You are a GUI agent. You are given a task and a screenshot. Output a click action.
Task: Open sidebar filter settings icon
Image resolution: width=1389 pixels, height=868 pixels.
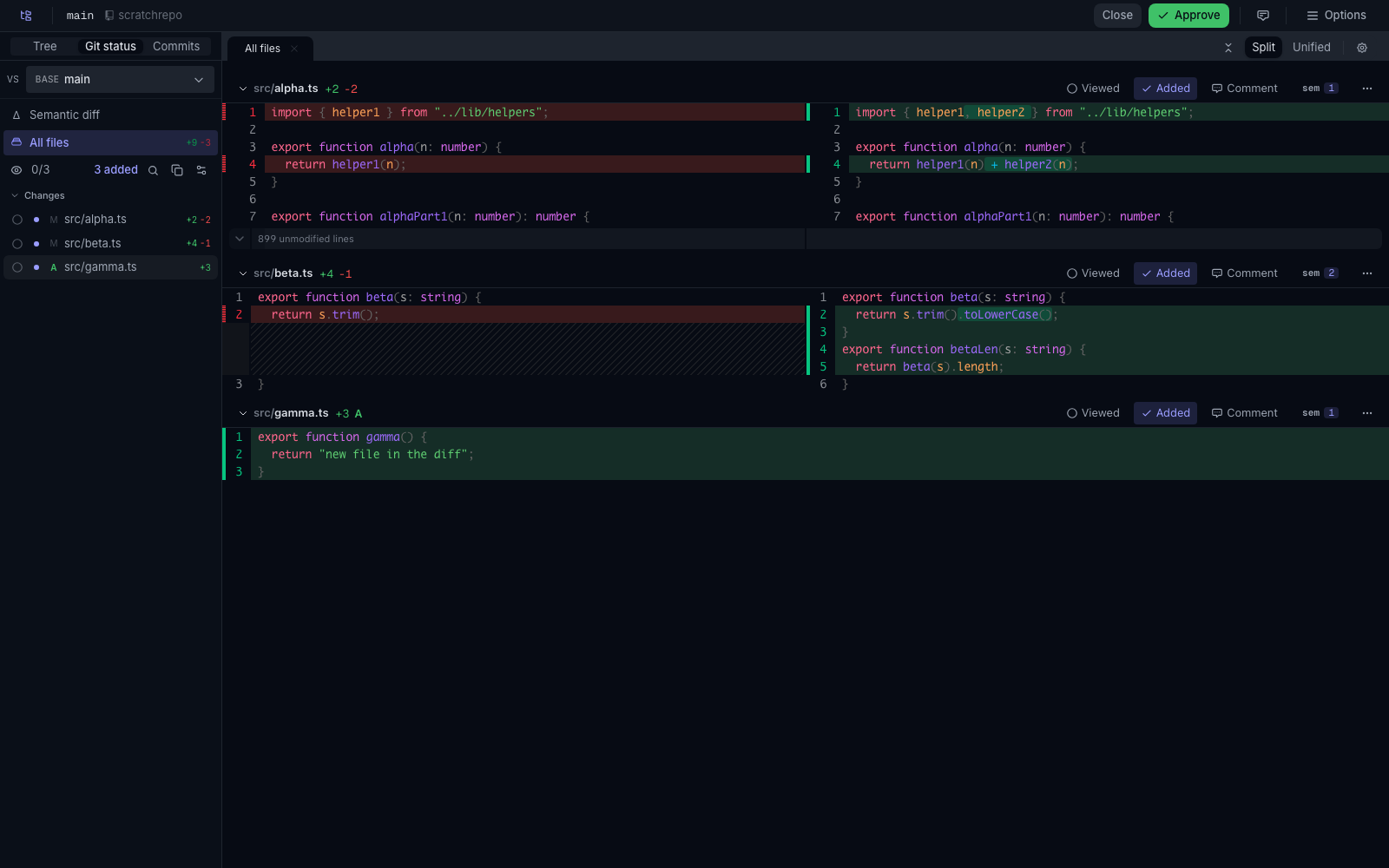201,170
